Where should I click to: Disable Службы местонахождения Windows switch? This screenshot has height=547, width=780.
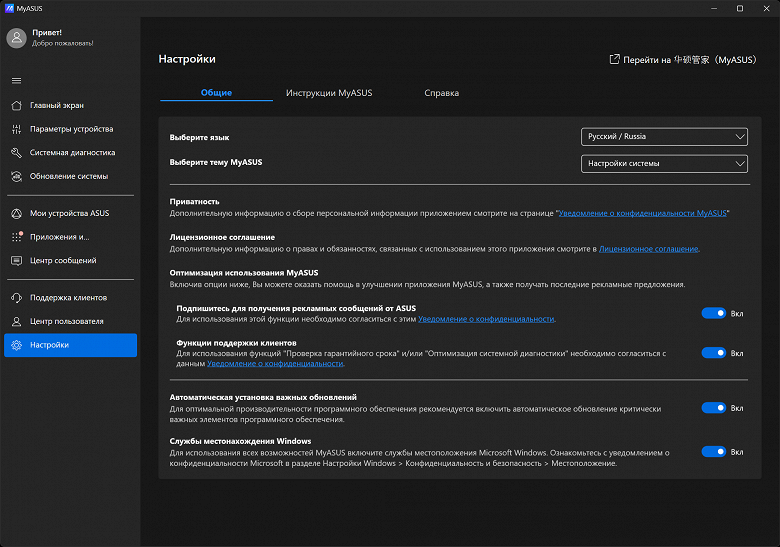point(713,452)
